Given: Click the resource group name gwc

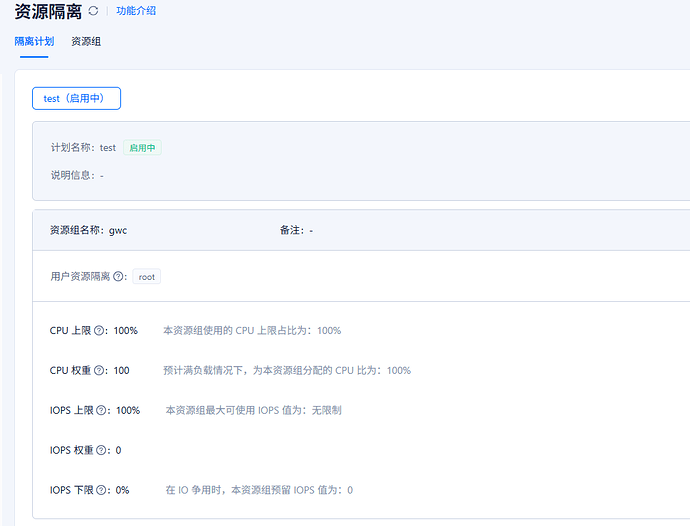Looking at the screenshot, I should point(118,230).
